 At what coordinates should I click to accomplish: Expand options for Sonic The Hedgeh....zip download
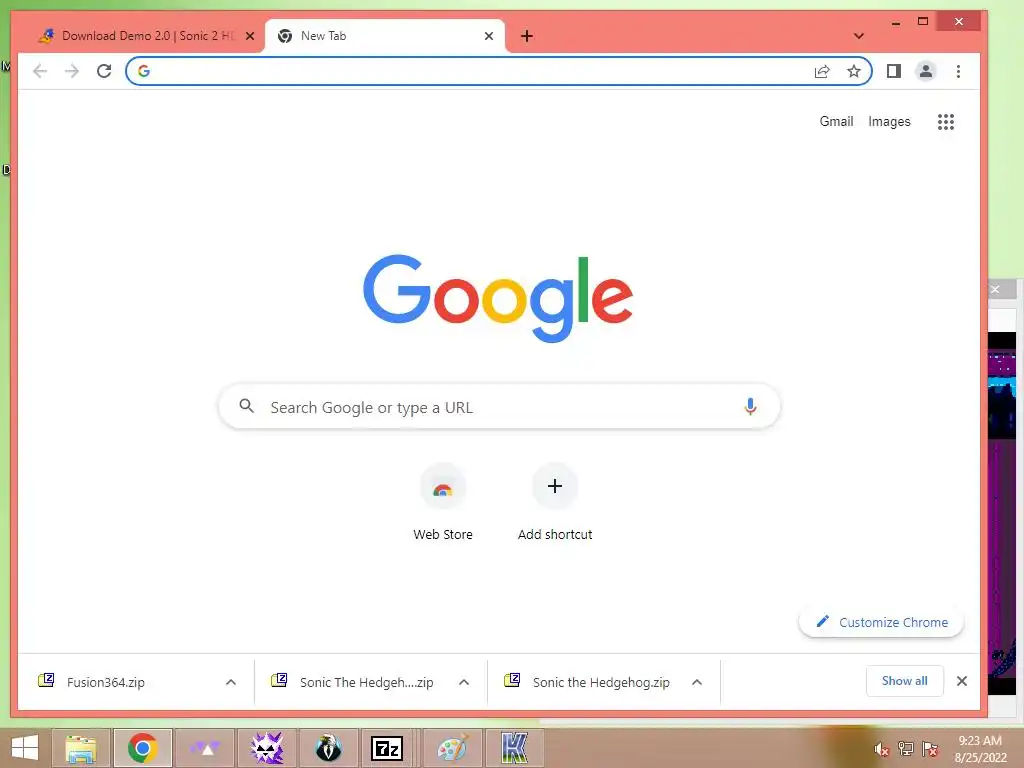(464, 682)
